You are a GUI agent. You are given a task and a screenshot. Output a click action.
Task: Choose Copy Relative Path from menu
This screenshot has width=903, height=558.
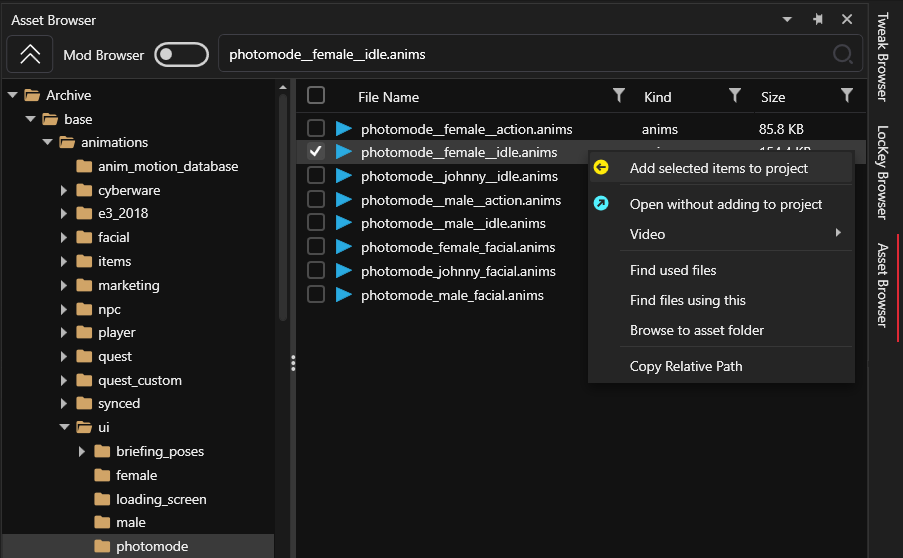(x=686, y=366)
